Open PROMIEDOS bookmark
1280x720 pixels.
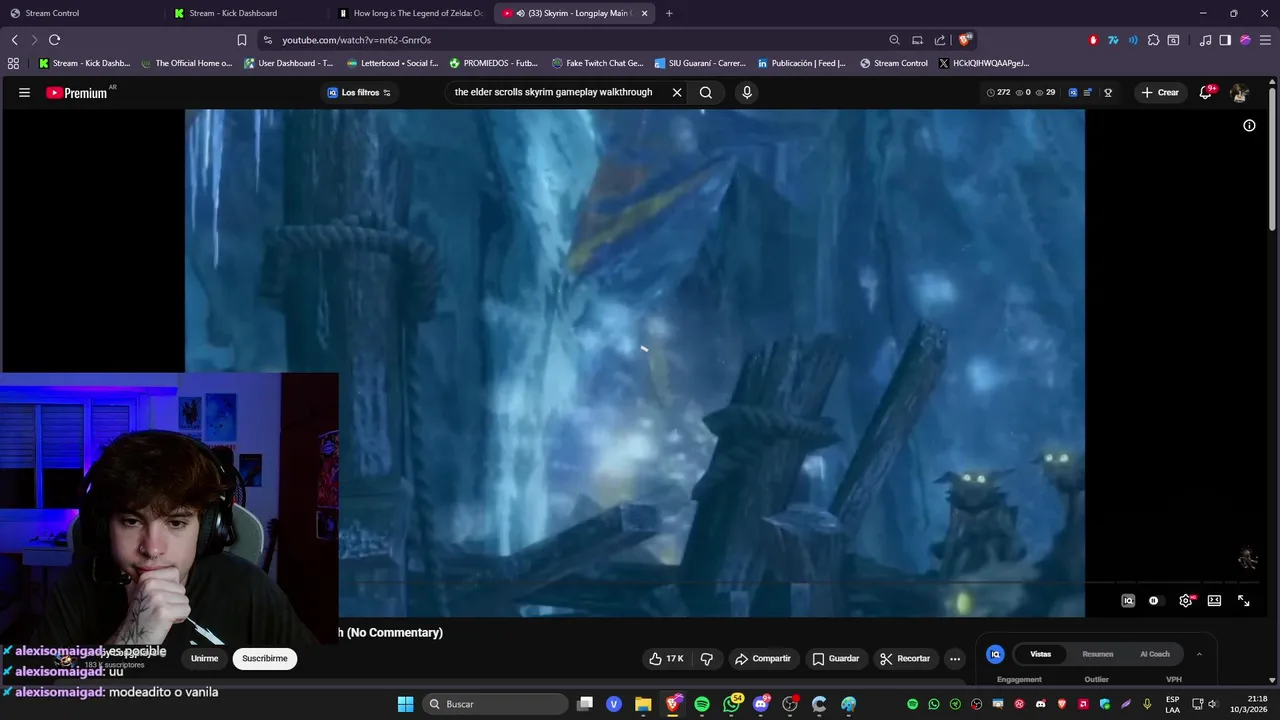[x=494, y=63]
